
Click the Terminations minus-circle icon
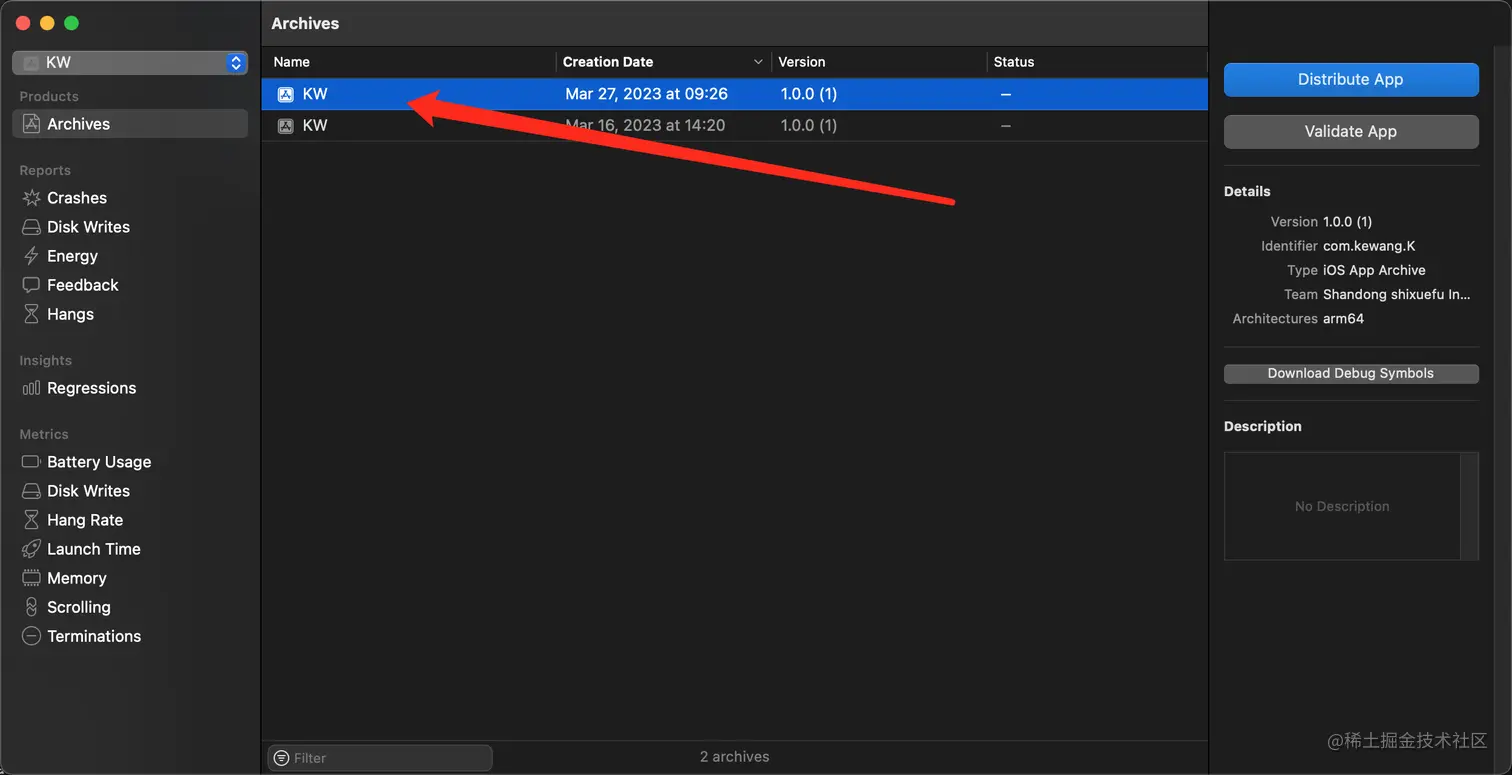tap(31, 636)
